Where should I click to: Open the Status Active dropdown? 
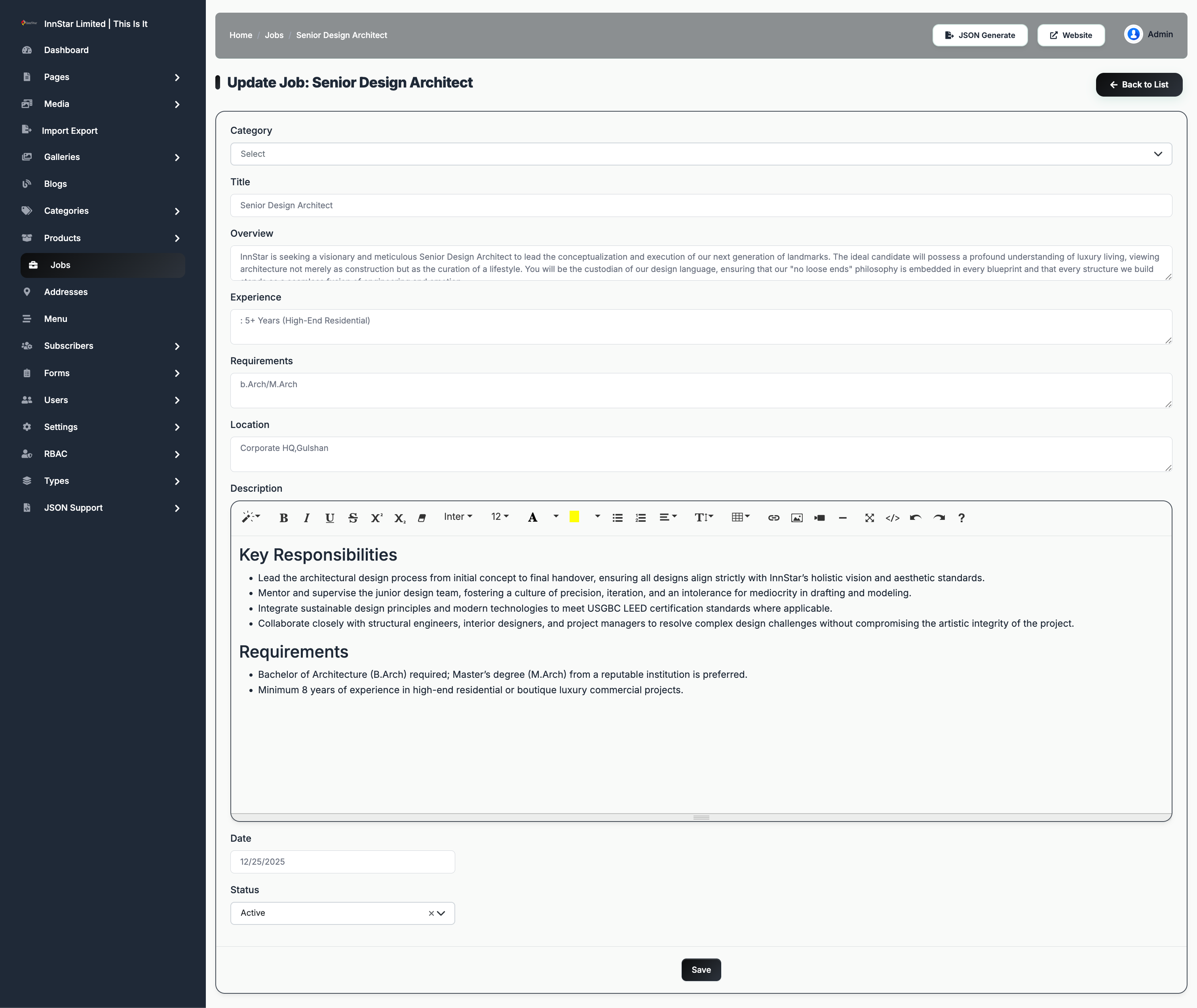[342, 913]
